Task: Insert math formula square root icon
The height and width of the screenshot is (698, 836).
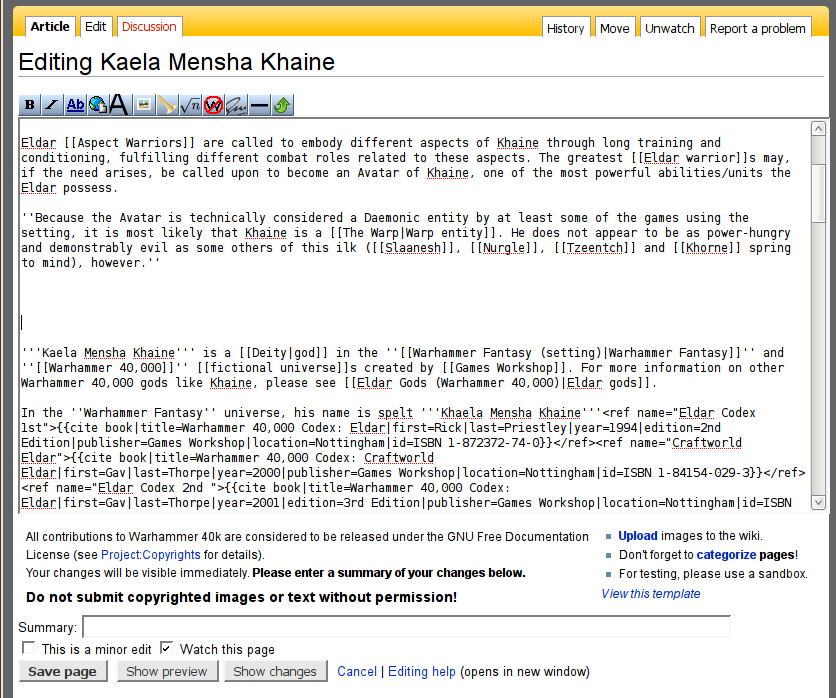Action: [x=190, y=105]
